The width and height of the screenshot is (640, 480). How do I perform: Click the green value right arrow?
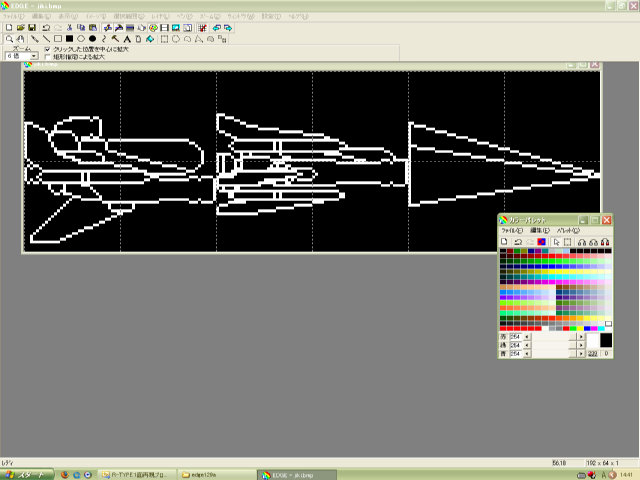(x=581, y=345)
